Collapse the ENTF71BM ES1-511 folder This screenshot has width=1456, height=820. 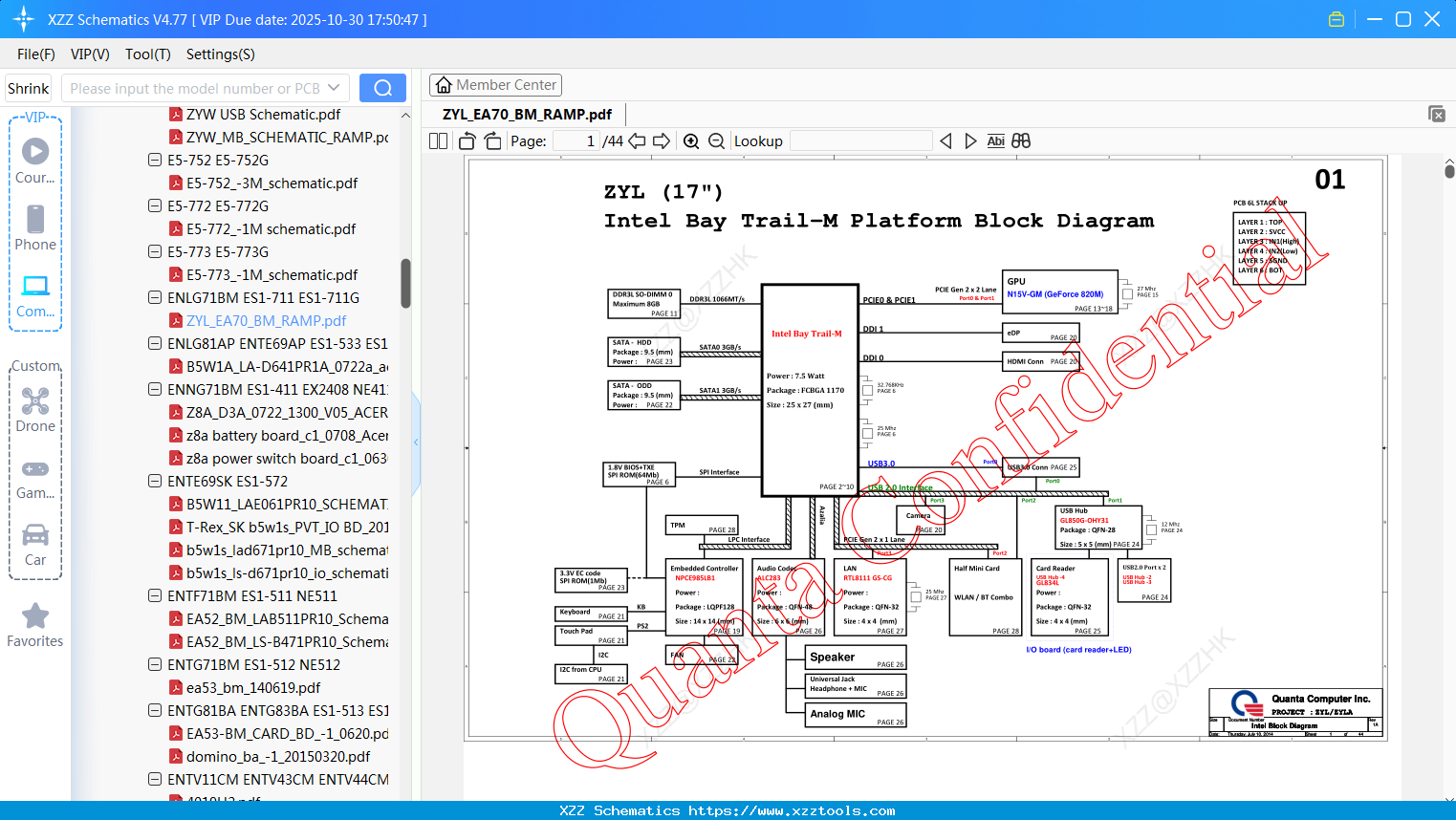[155, 596]
